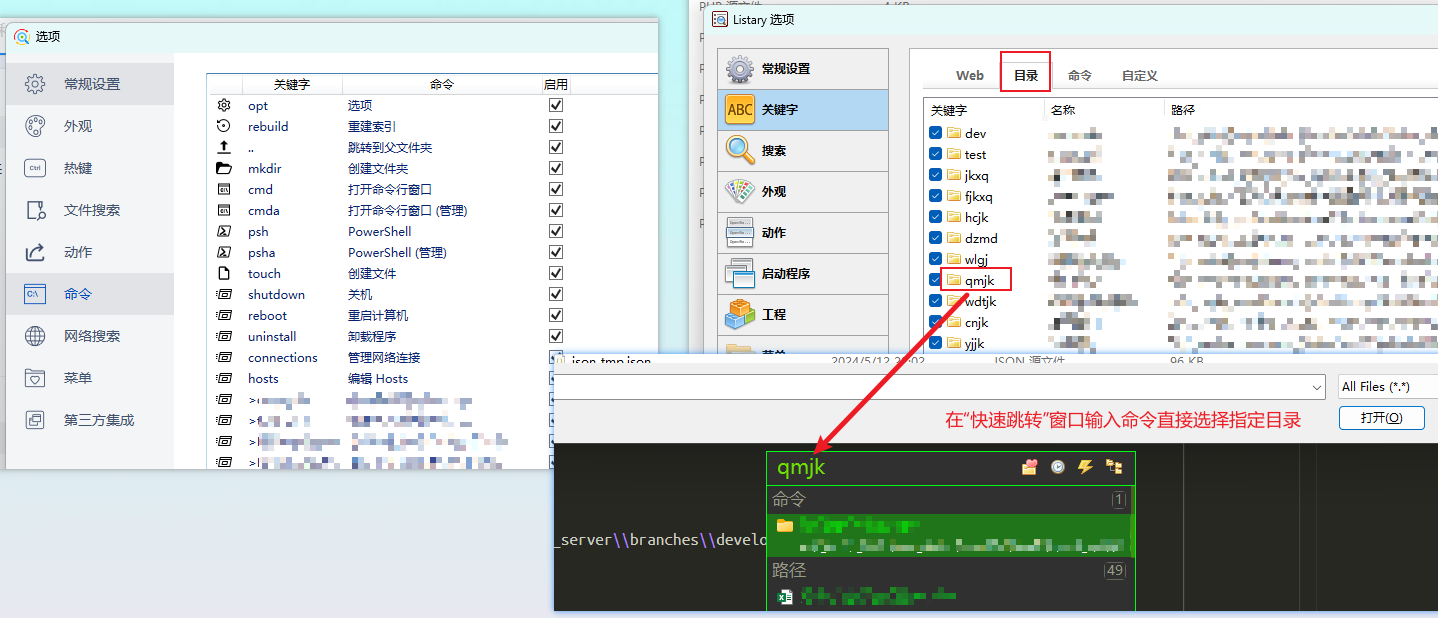Sort by the 关键字 column in the 选项 command table
This screenshot has width=1438, height=618.
point(292,85)
